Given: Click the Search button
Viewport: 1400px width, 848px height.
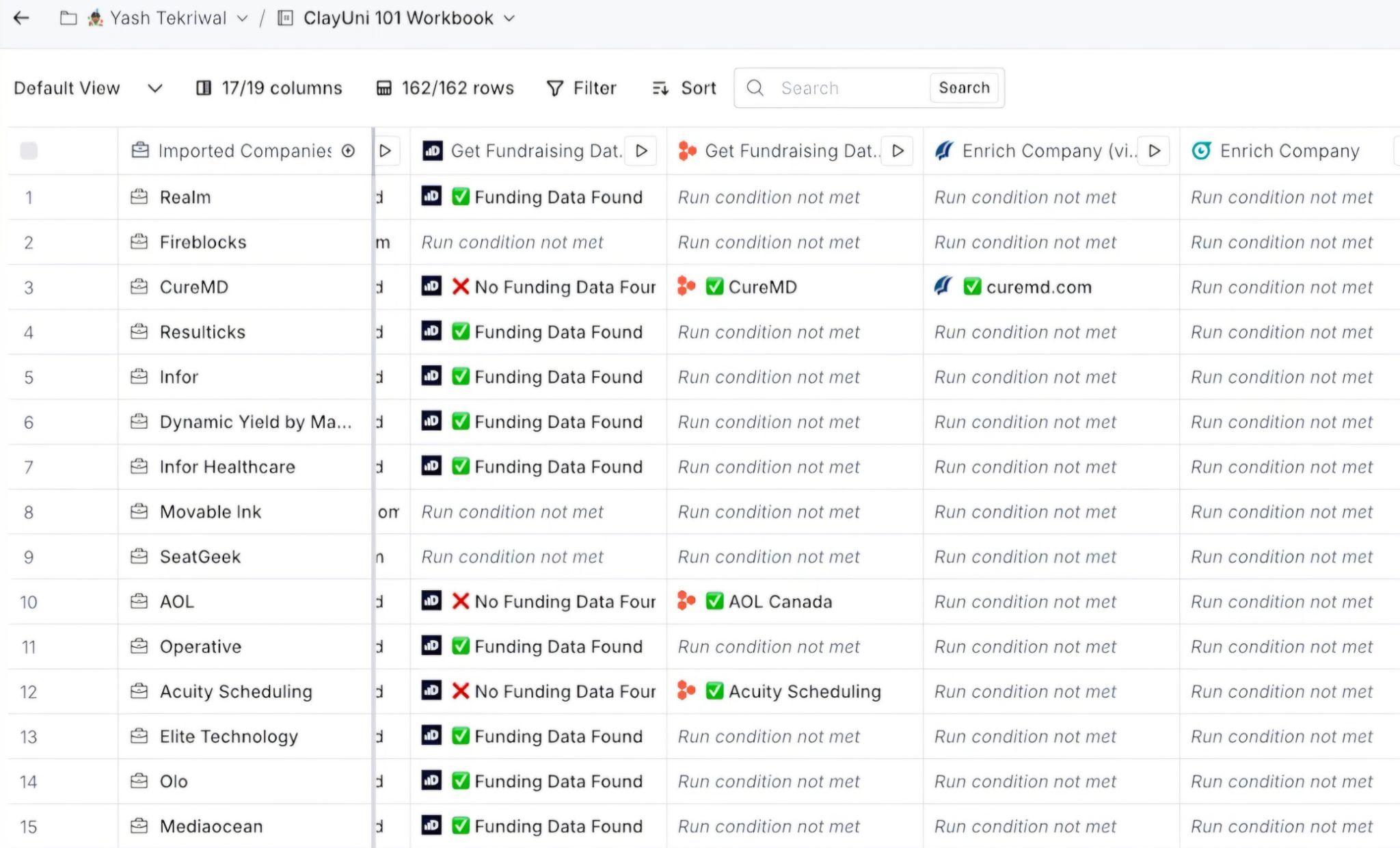Looking at the screenshot, I should 964,88.
